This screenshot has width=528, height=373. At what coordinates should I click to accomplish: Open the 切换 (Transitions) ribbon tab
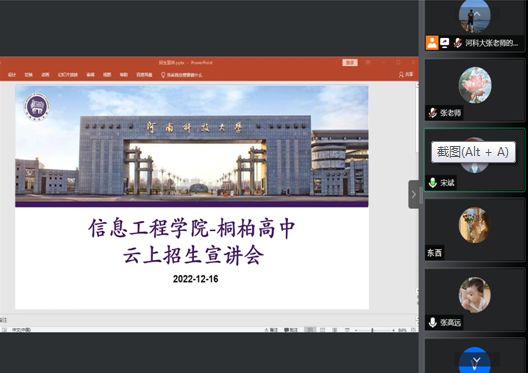28,74
